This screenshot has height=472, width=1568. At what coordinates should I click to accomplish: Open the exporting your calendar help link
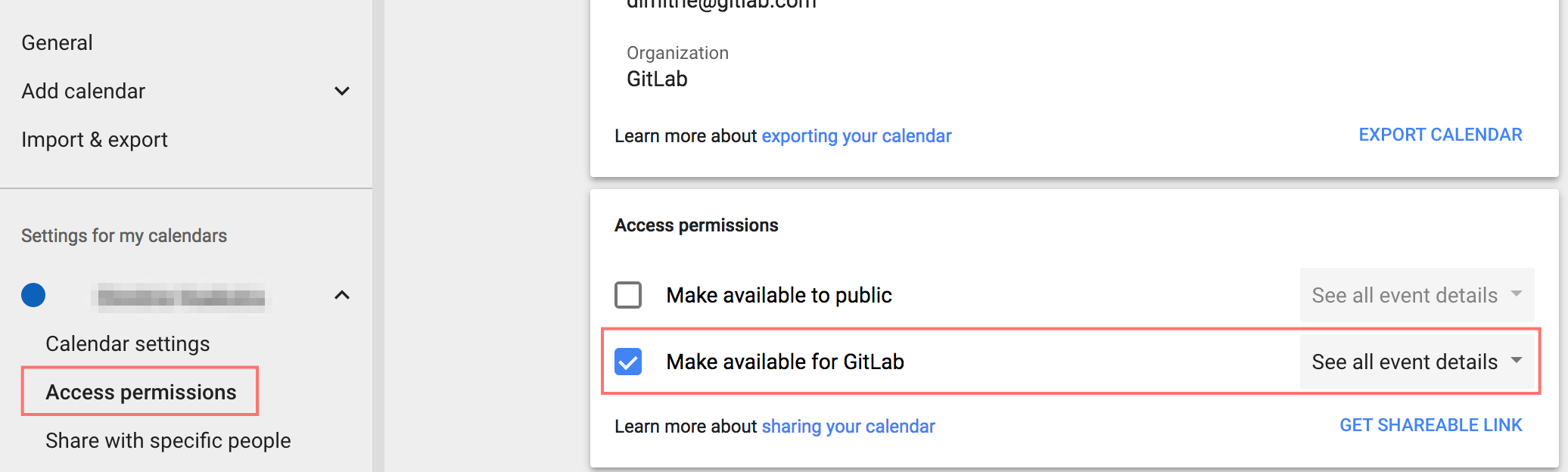[857, 135]
